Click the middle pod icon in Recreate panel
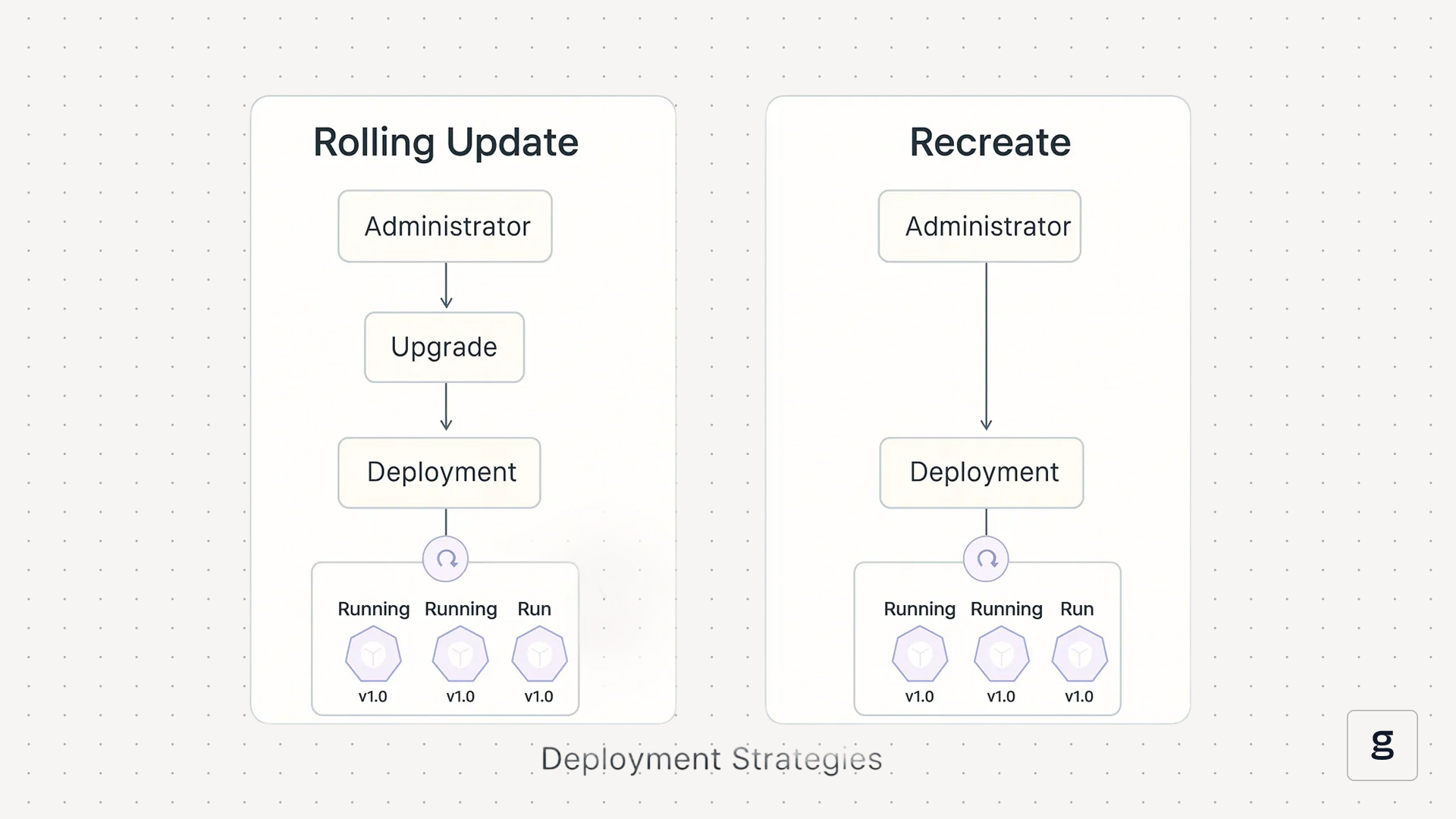Viewport: 1456px width, 819px height. pyautogui.click(x=1001, y=654)
